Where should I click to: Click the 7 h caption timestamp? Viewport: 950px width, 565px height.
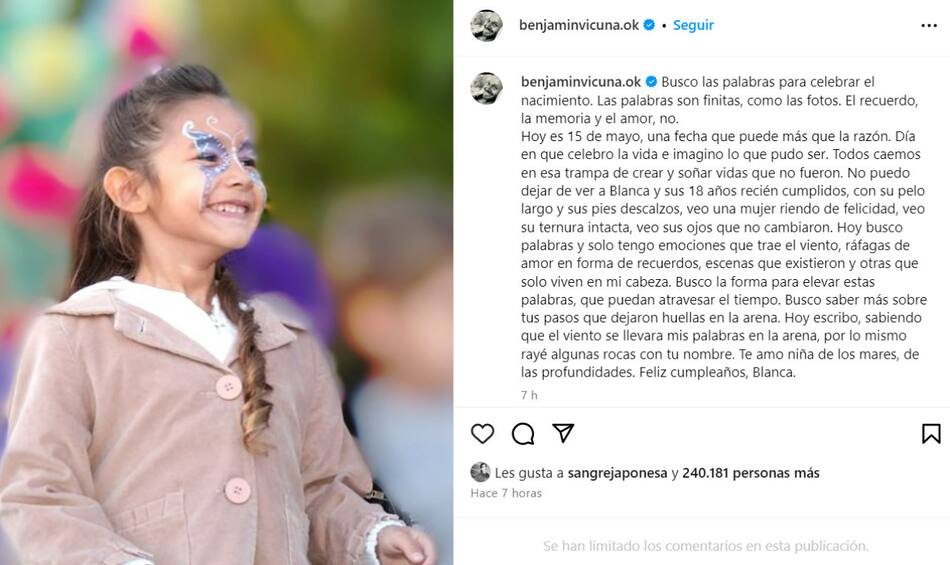(529, 395)
